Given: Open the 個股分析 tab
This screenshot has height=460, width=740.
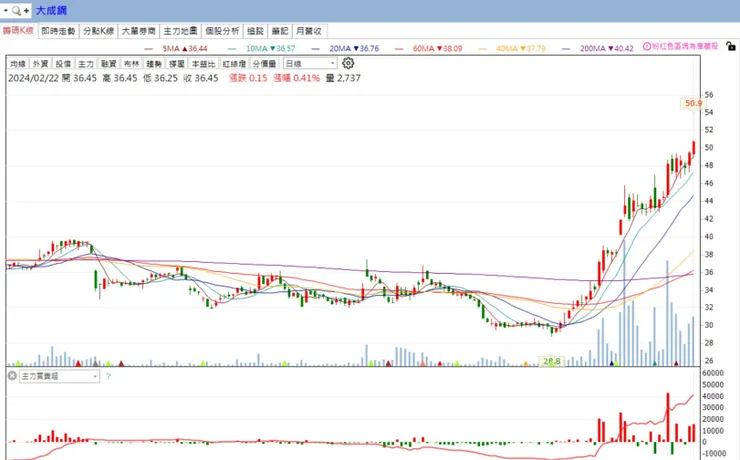Looking at the screenshot, I should click(222, 31).
